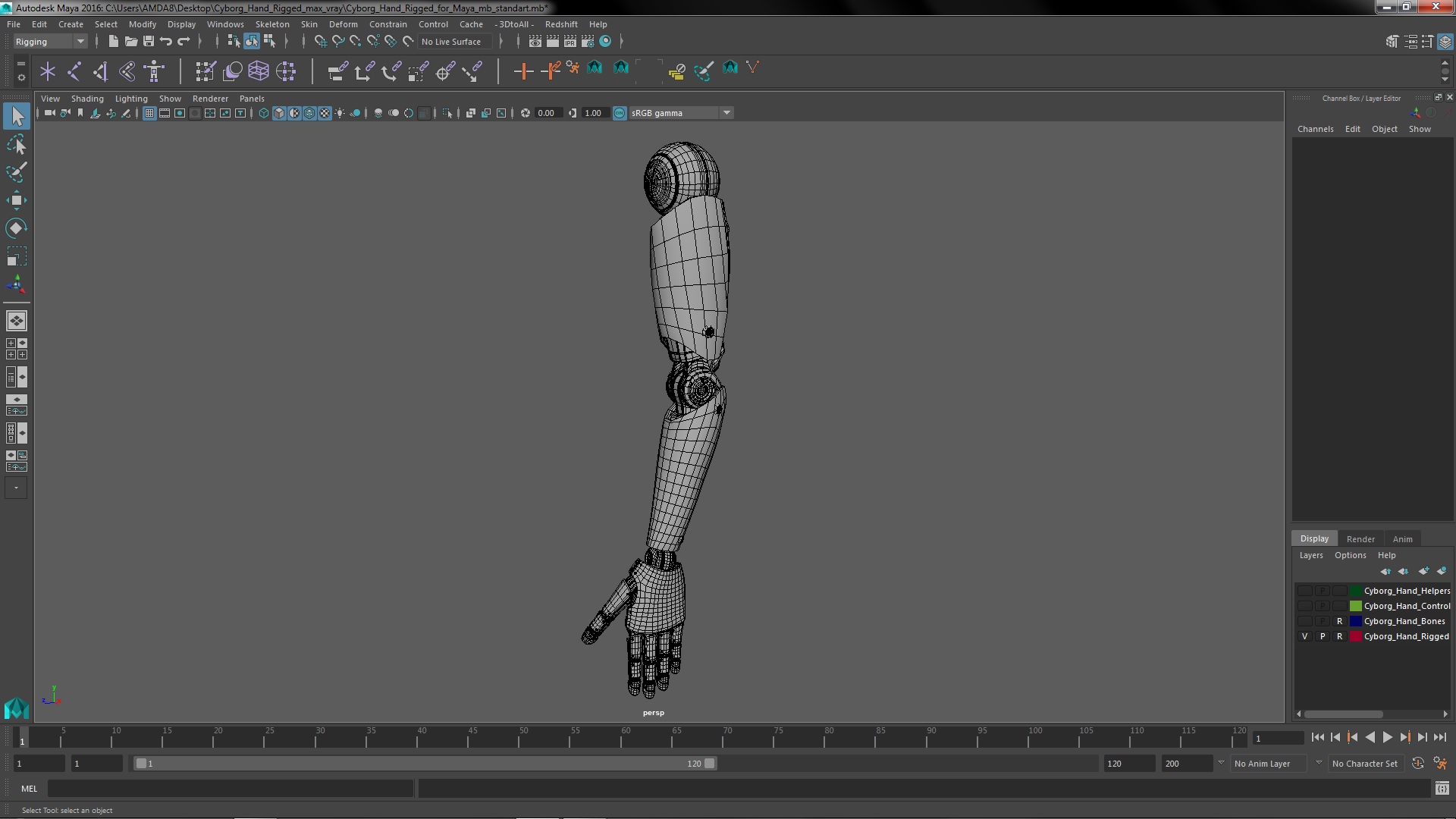Open the Deform menu
This screenshot has width=1456, height=819.
343,24
